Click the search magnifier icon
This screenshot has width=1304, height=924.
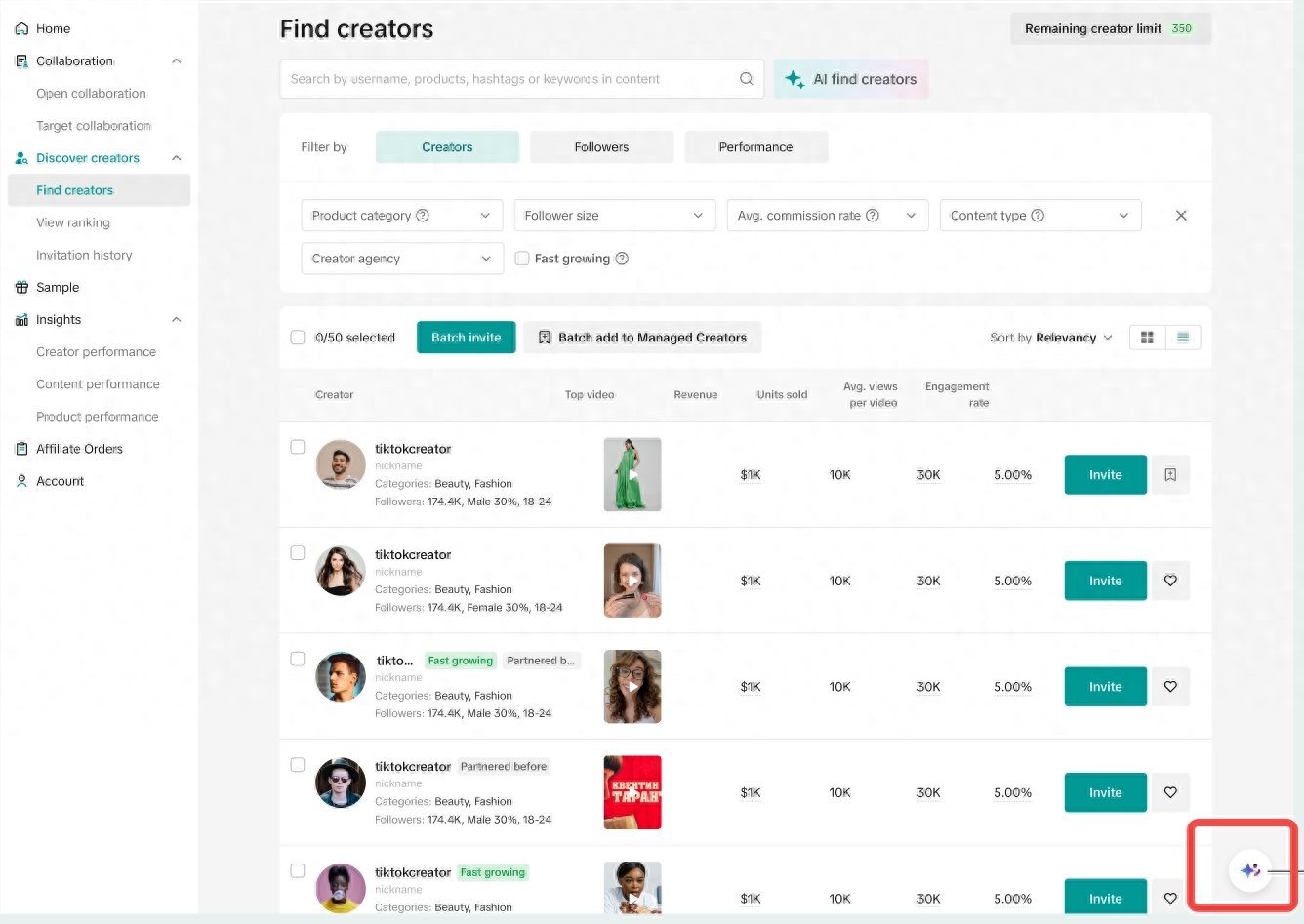tap(746, 79)
